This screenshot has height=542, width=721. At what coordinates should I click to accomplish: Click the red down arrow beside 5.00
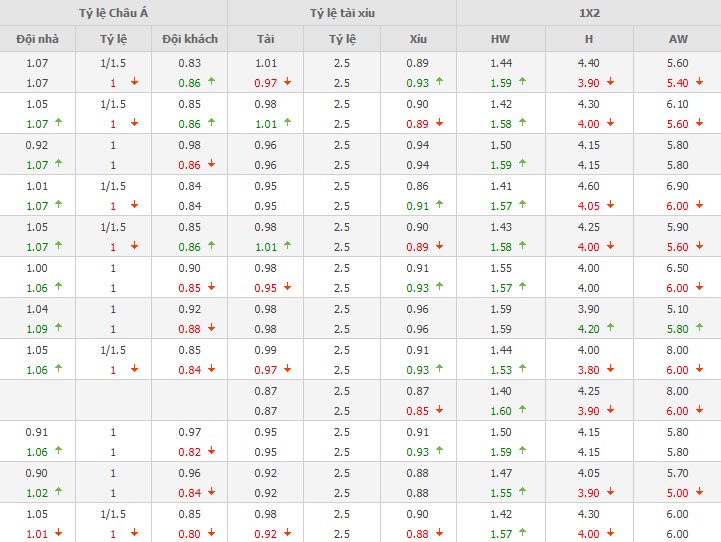click(699, 493)
